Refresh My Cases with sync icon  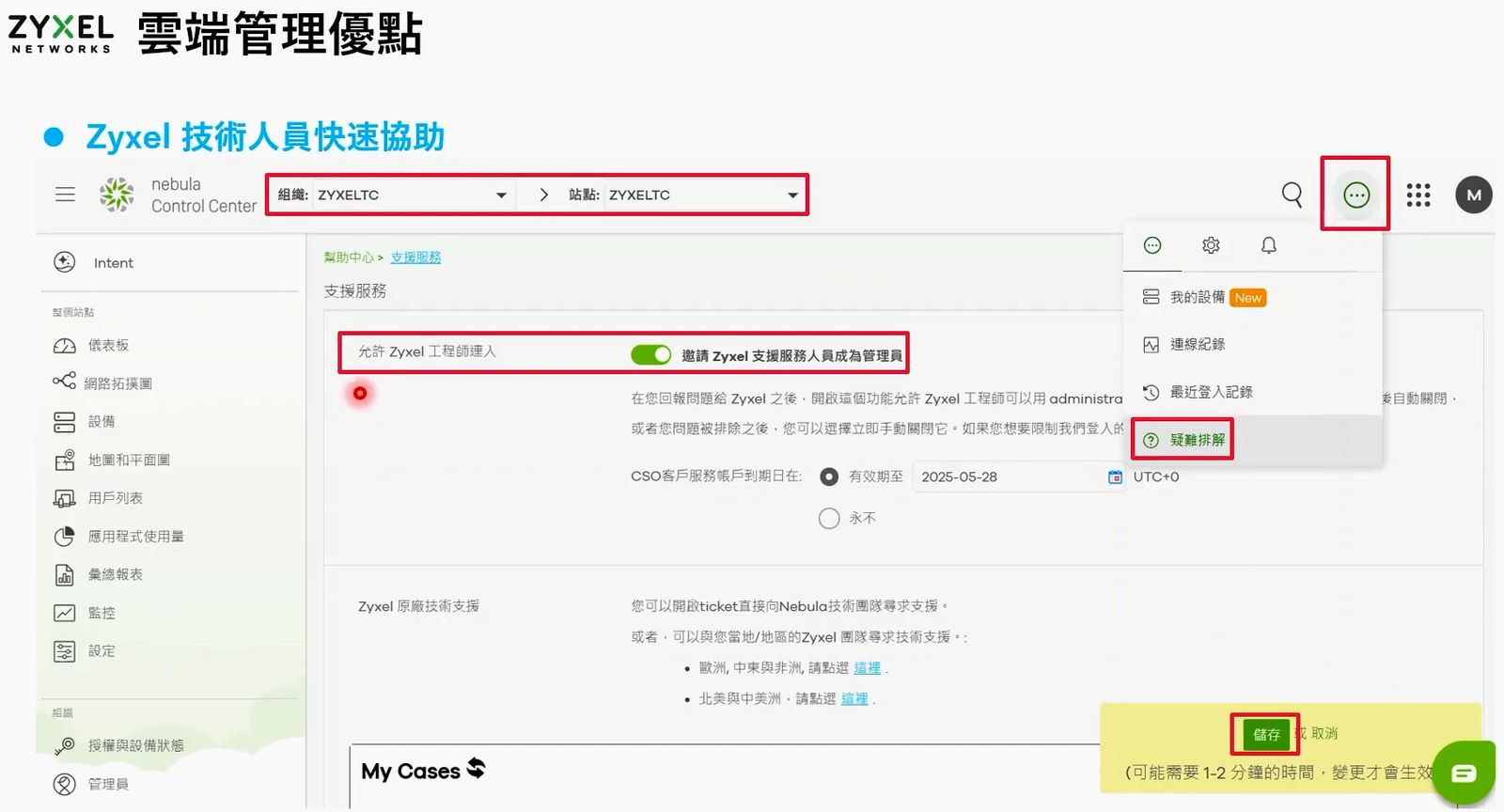point(477,768)
